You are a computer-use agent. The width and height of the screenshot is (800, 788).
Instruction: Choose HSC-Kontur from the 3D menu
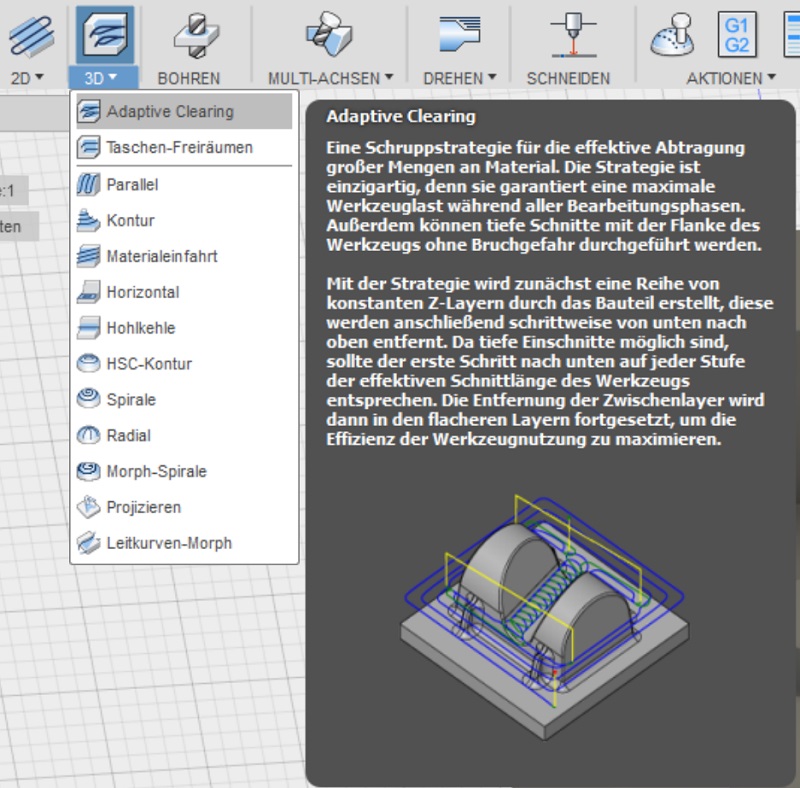pyautogui.click(x=184, y=363)
